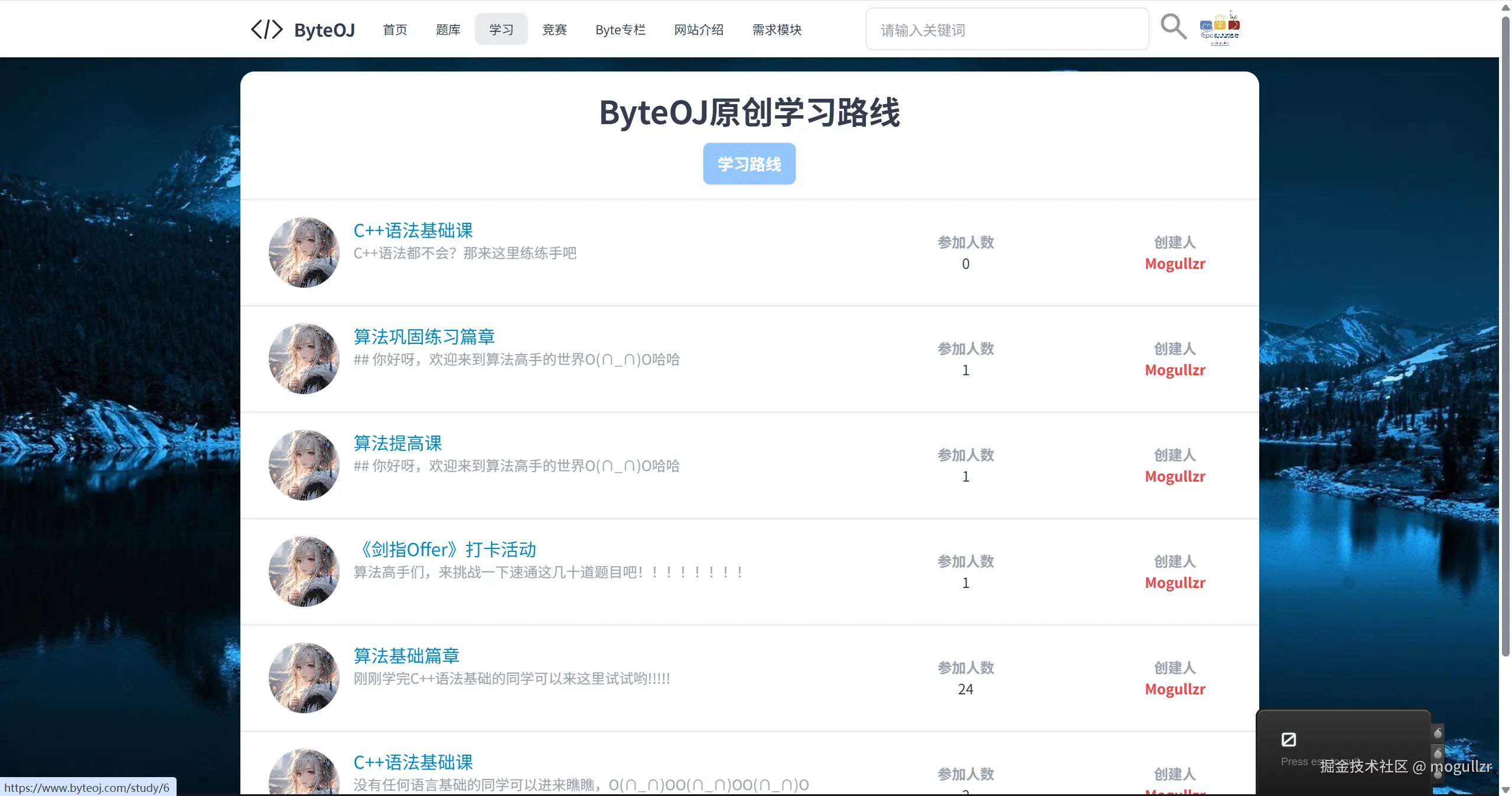Open the 算法基础篇章 course link

[406, 656]
